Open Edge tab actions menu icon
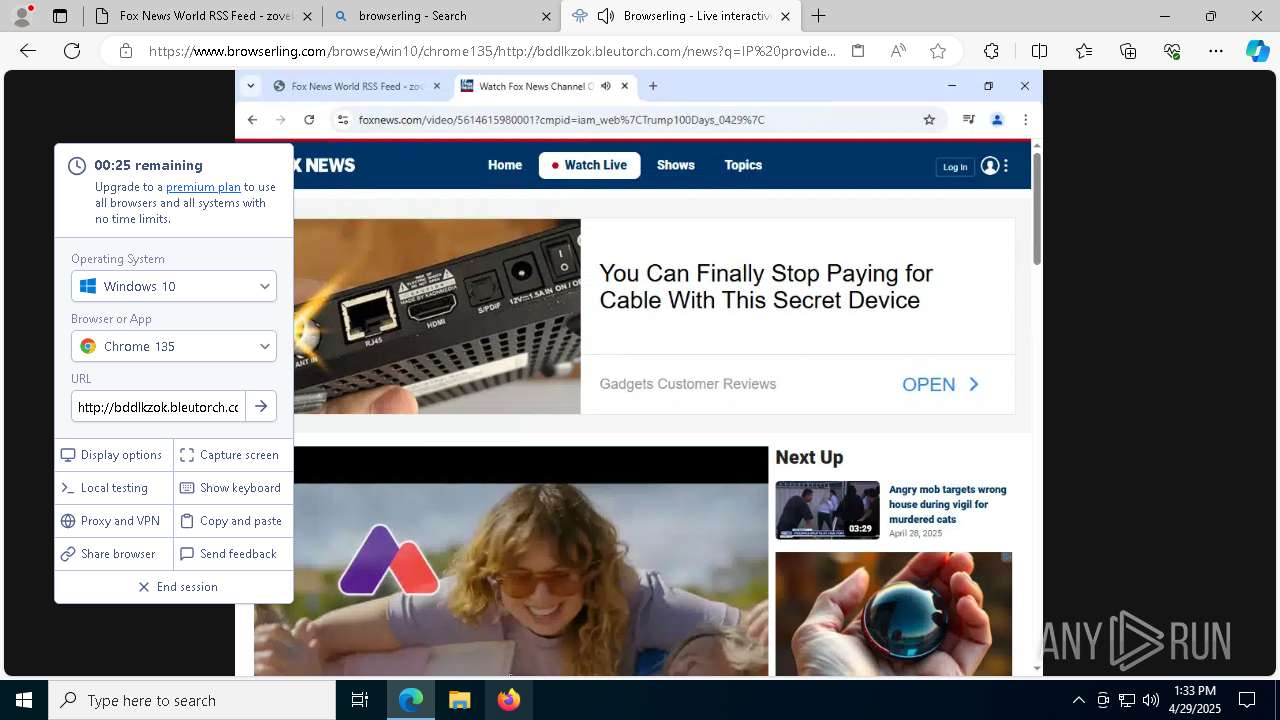 [x=60, y=16]
